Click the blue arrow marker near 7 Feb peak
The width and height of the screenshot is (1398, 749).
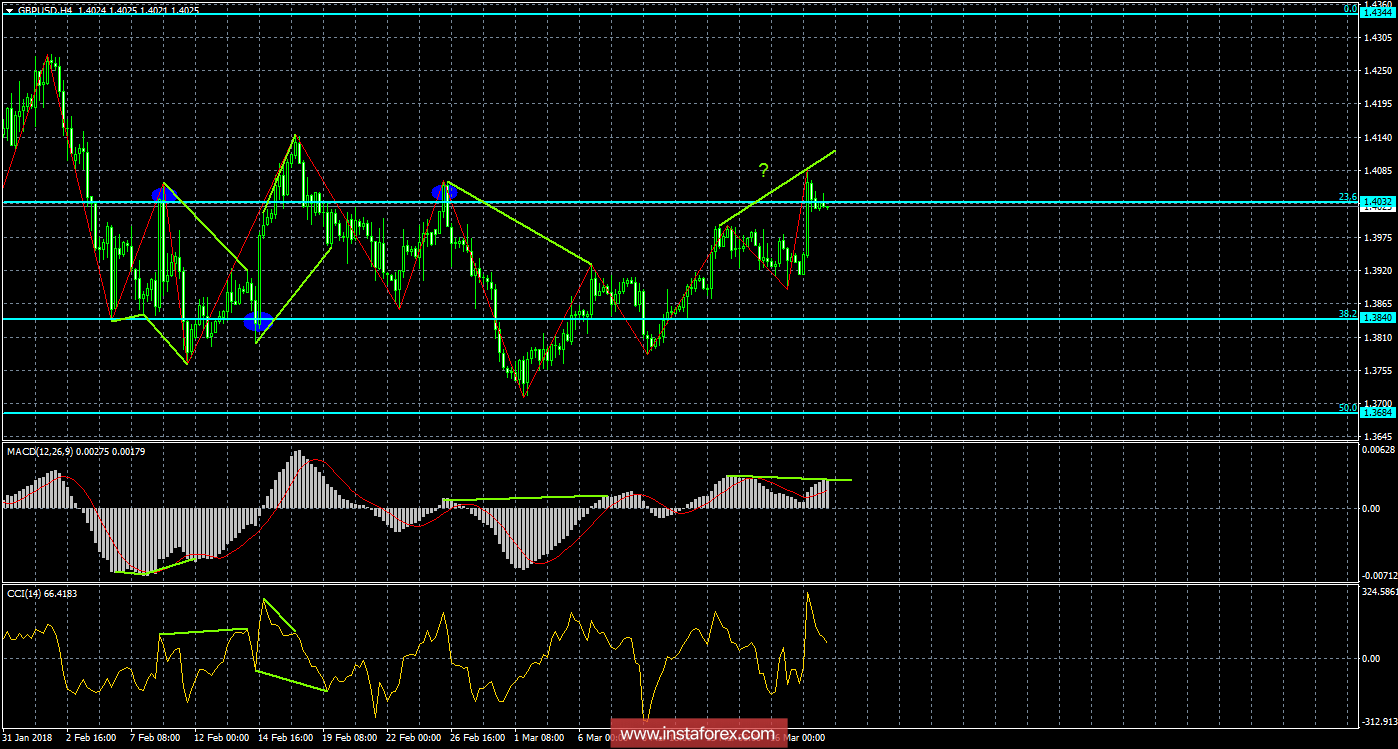click(x=163, y=193)
